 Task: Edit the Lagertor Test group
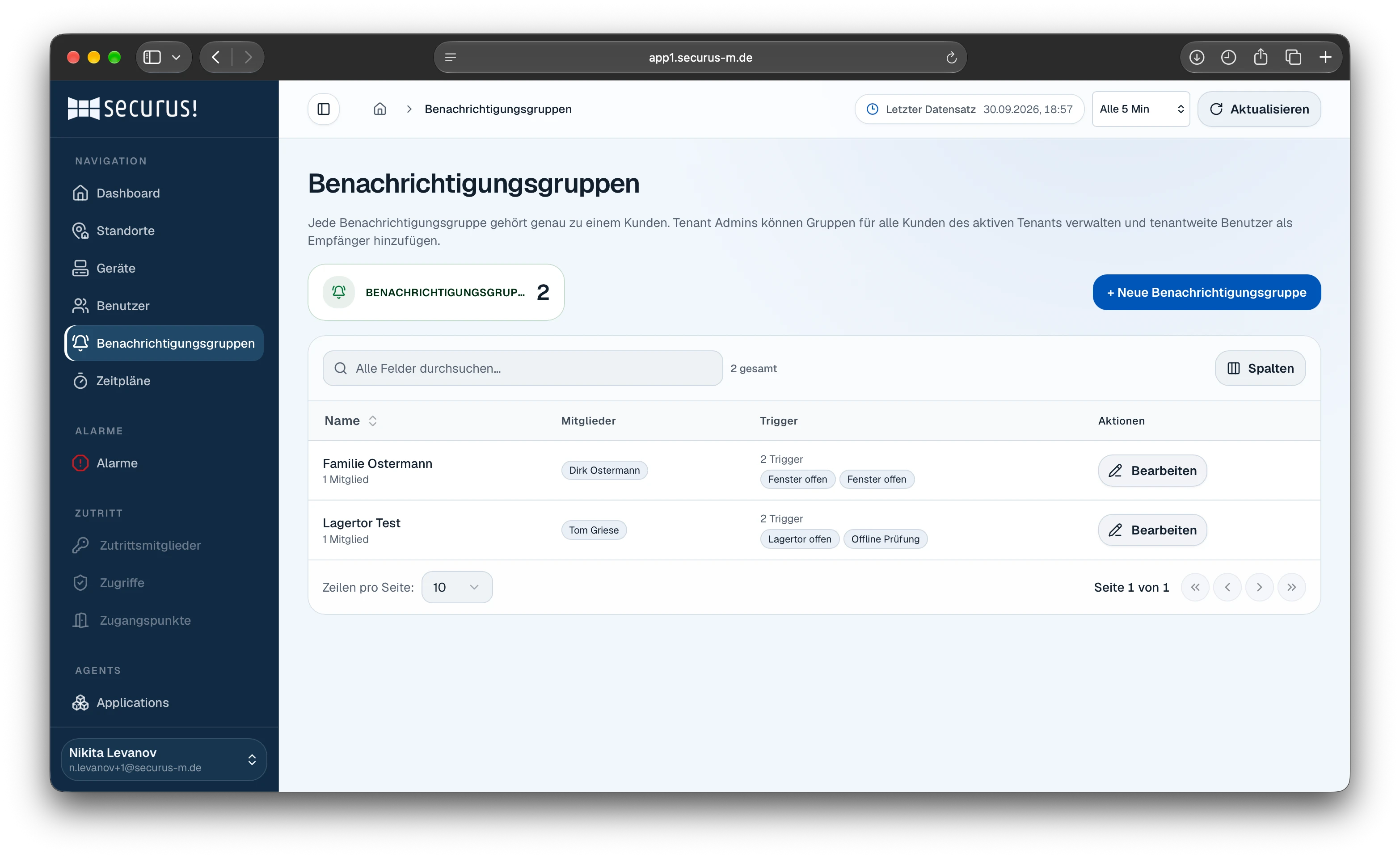1152,530
